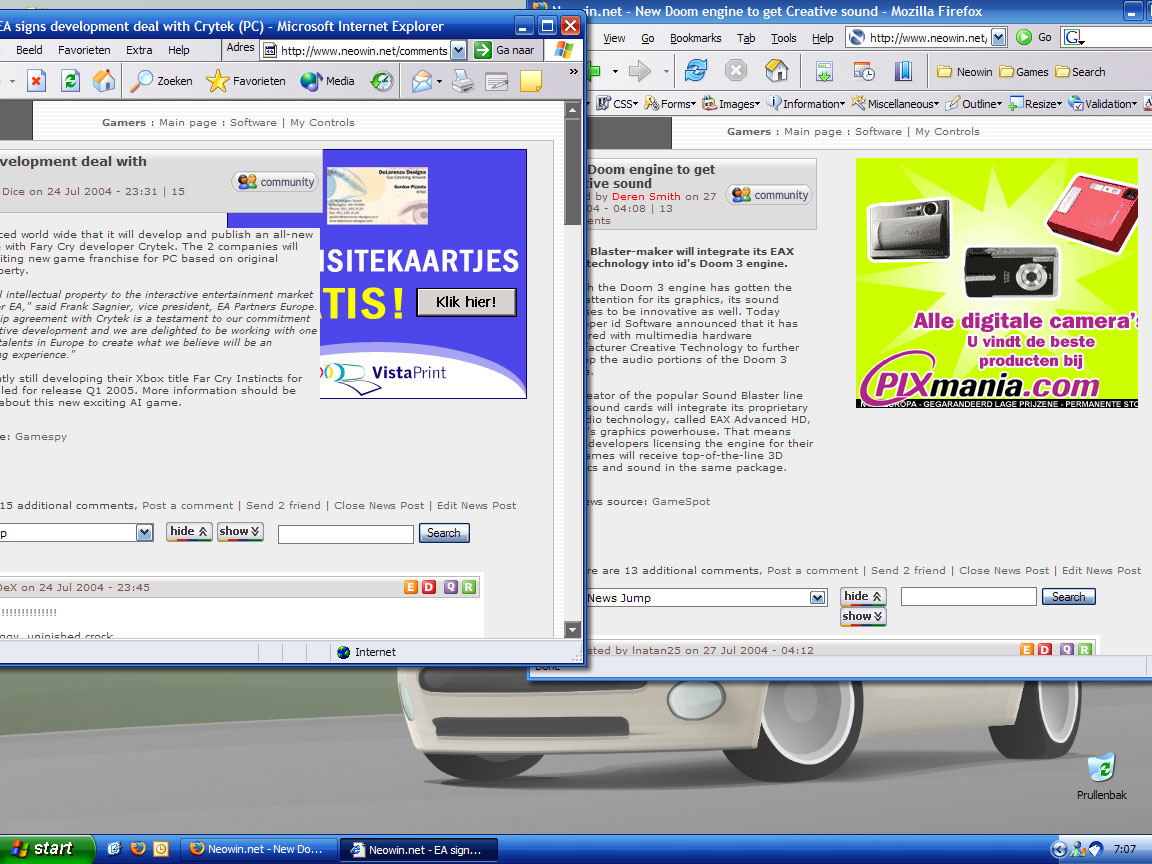Viewport: 1152px width, 864px height.
Task: Open the Images web developer dropdown
Action: (730, 104)
